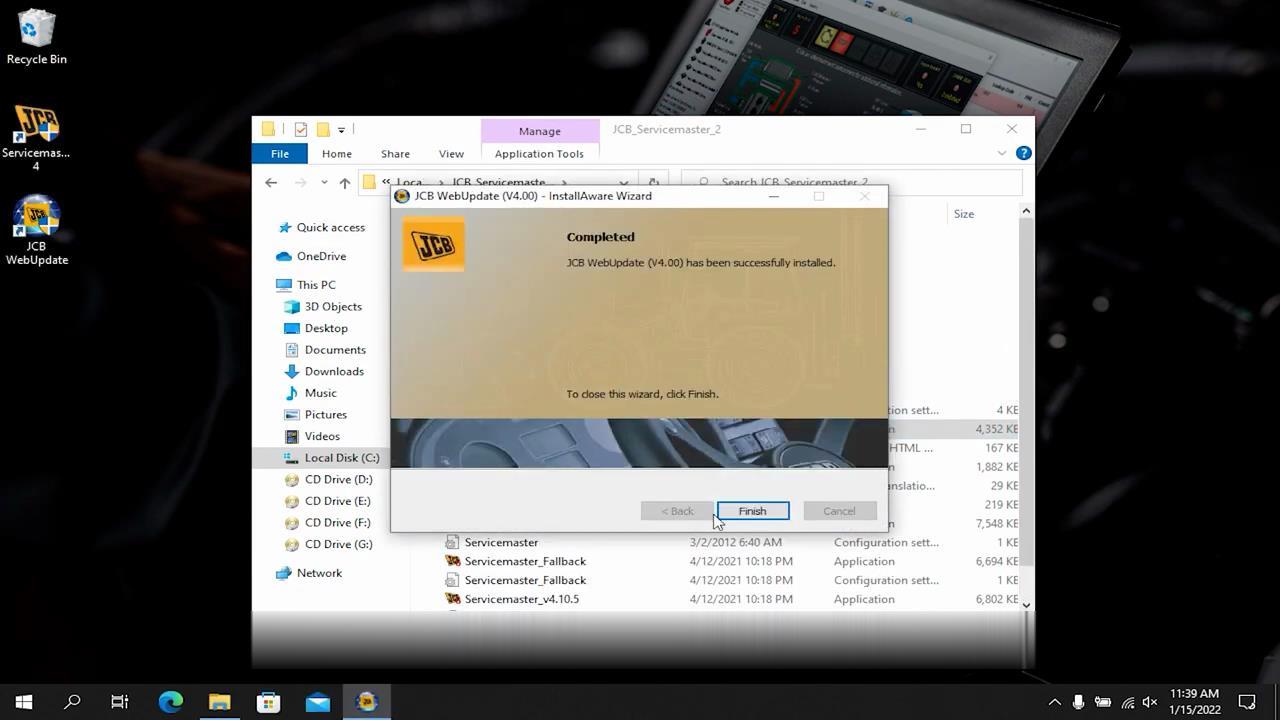Click the Properties quick access toolbar icon
Viewport: 1280px width, 720px height.
[300, 129]
